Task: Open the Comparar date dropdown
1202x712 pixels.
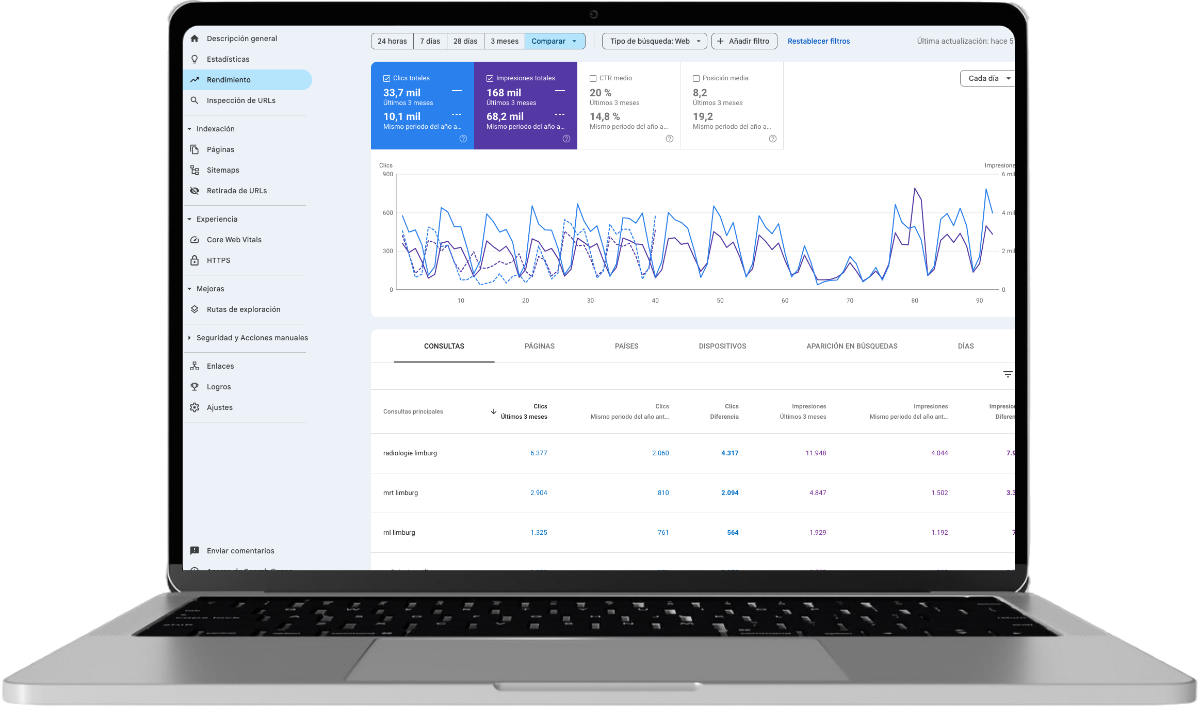Action: tap(554, 41)
